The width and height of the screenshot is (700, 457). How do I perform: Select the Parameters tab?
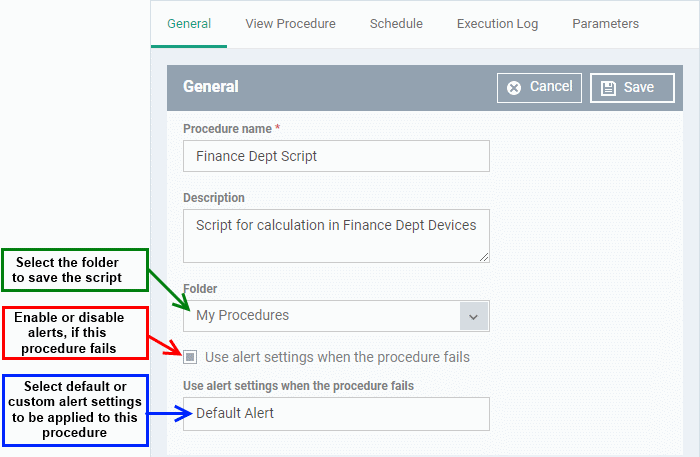(605, 24)
